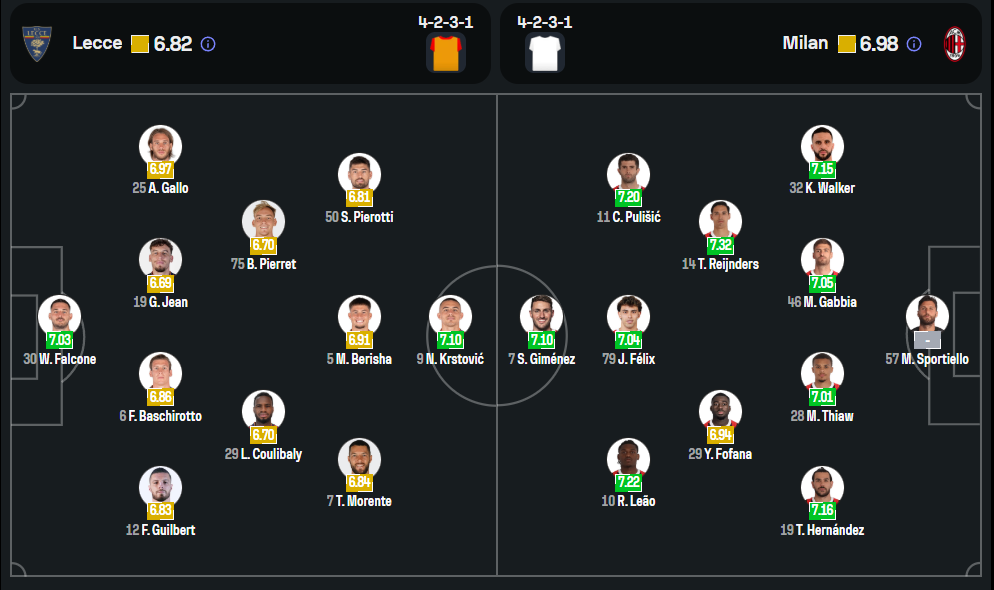The height and width of the screenshot is (590, 994).
Task: Click the AC Milan club crest
Action: (957, 44)
